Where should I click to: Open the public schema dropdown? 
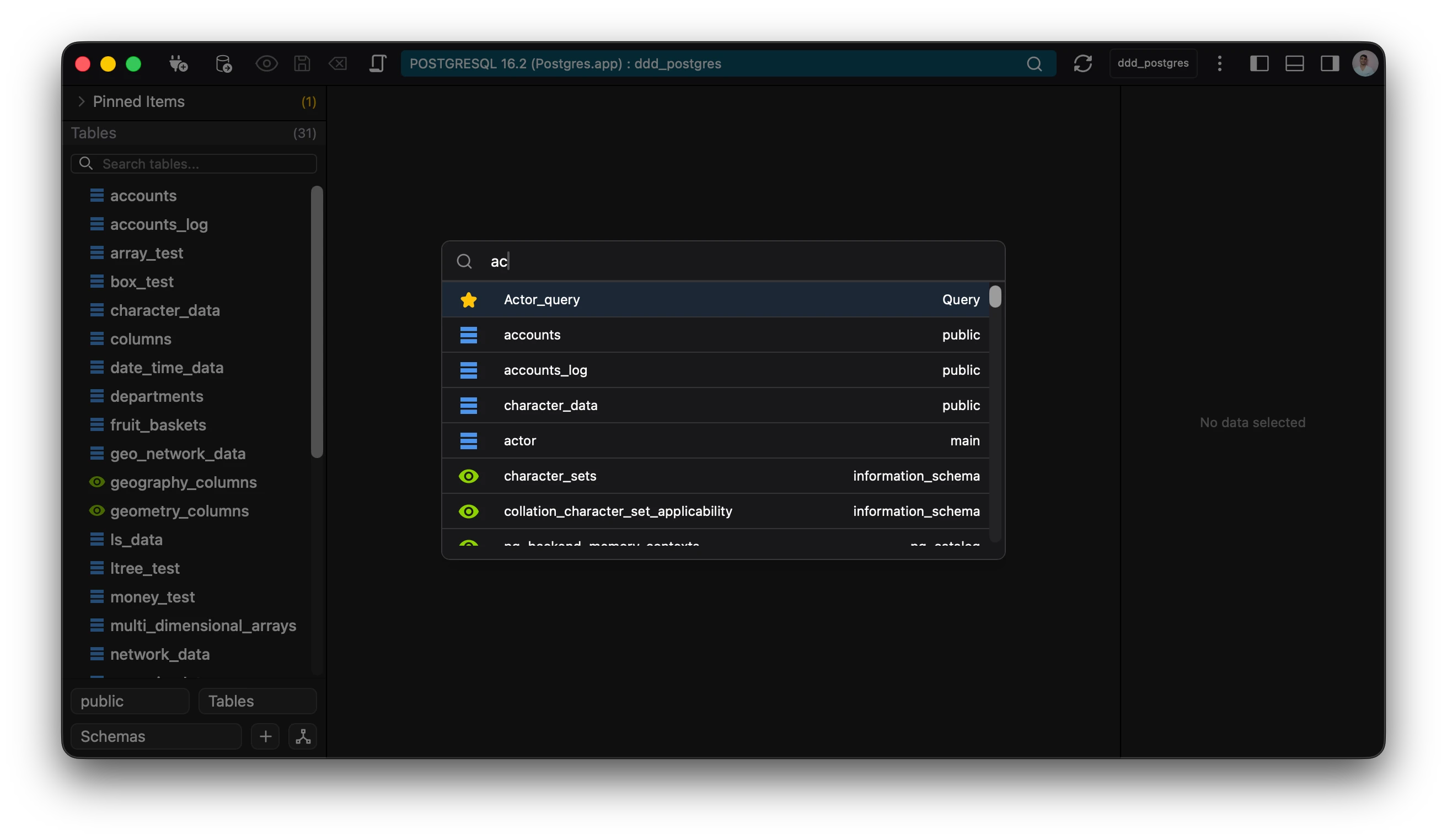click(130, 701)
